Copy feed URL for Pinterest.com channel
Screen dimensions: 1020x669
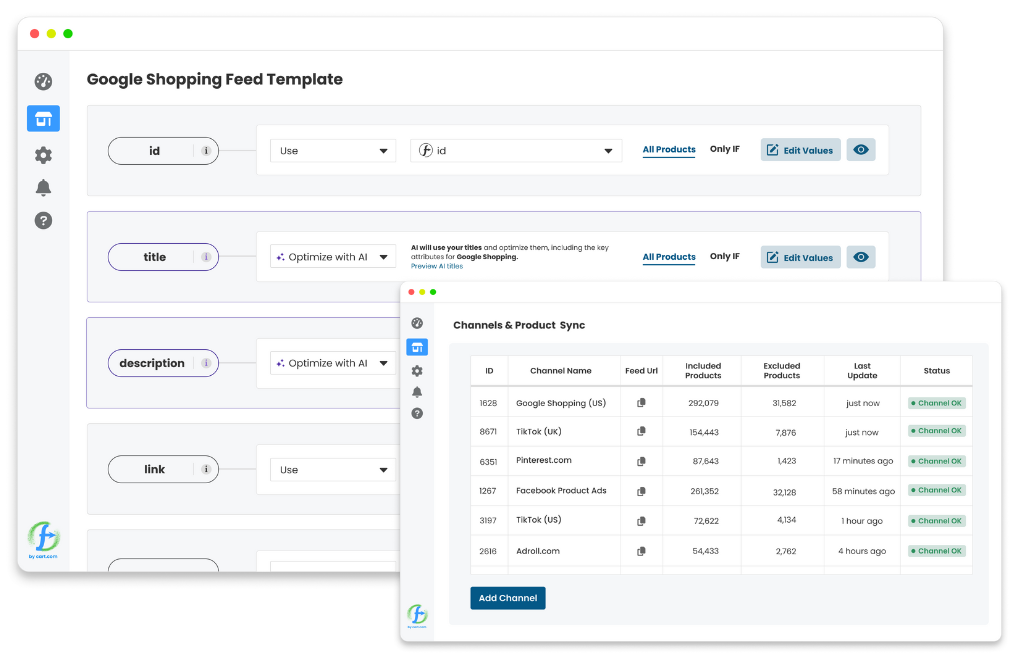641,462
